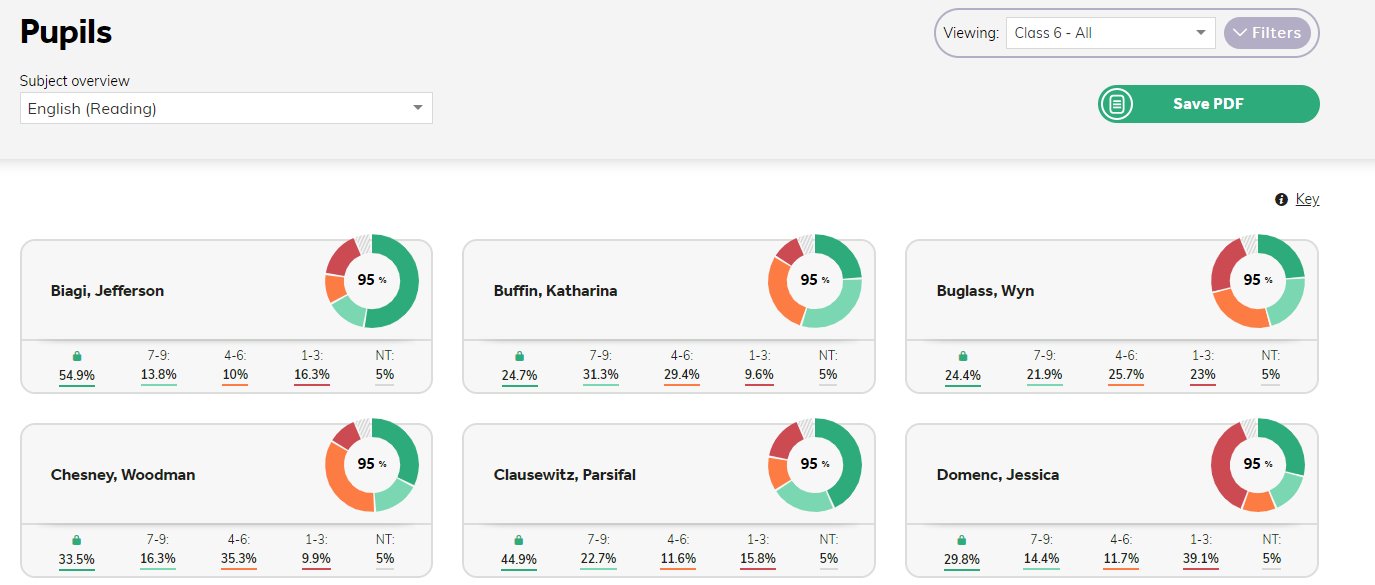Click the 7-9 score 31.3% for Buffin
Screen dimensions: 1375x585
point(601,375)
